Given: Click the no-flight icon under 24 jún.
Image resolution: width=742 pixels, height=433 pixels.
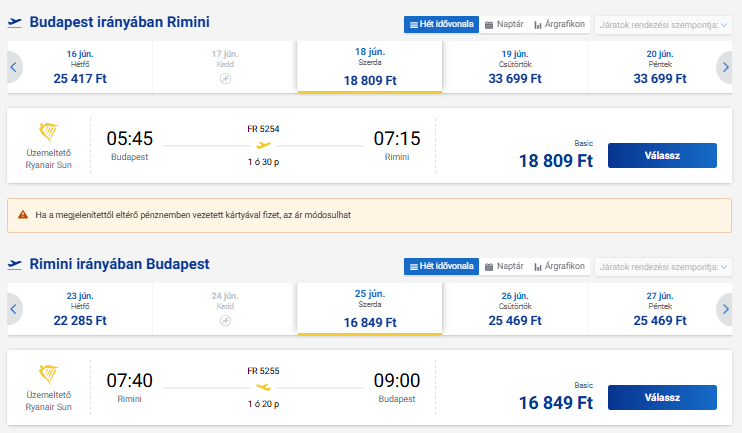Looking at the screenshot, I should click(225, 321).
